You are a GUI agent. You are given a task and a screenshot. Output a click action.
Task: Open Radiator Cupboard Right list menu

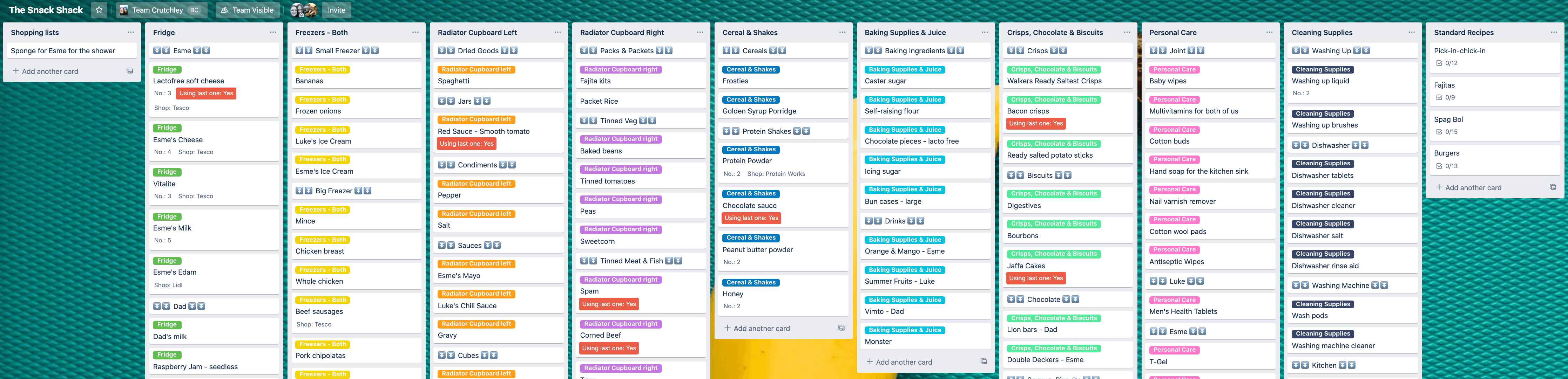tap(700, 32)
